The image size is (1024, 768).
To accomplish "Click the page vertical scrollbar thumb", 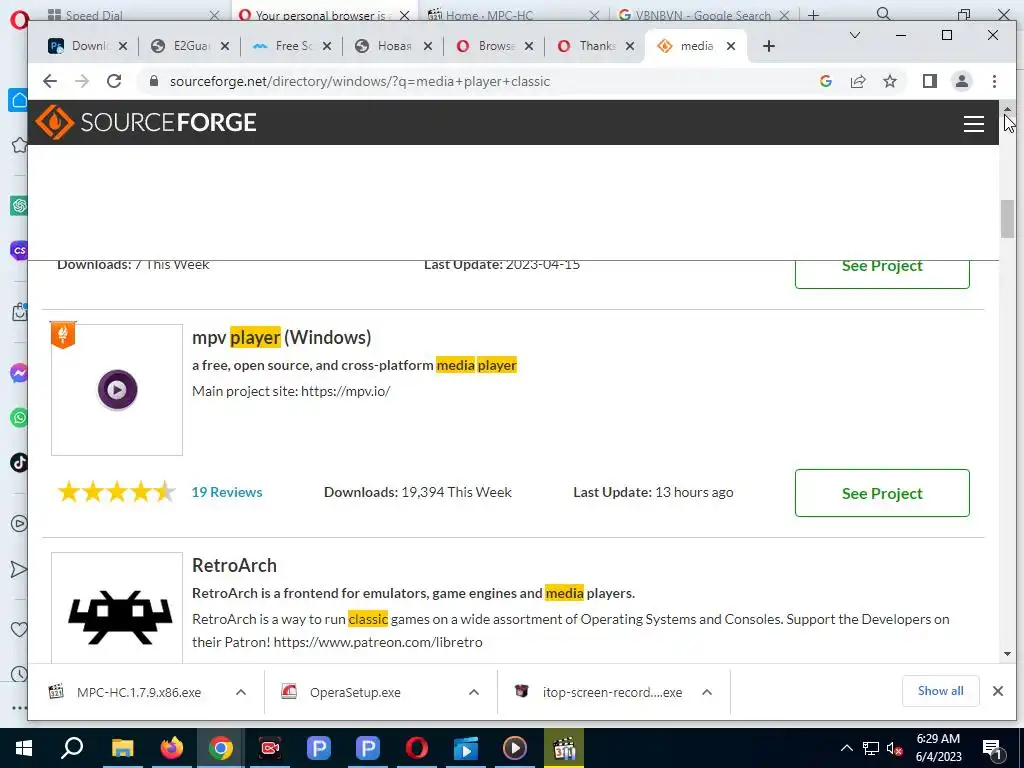I will 1007,219.
